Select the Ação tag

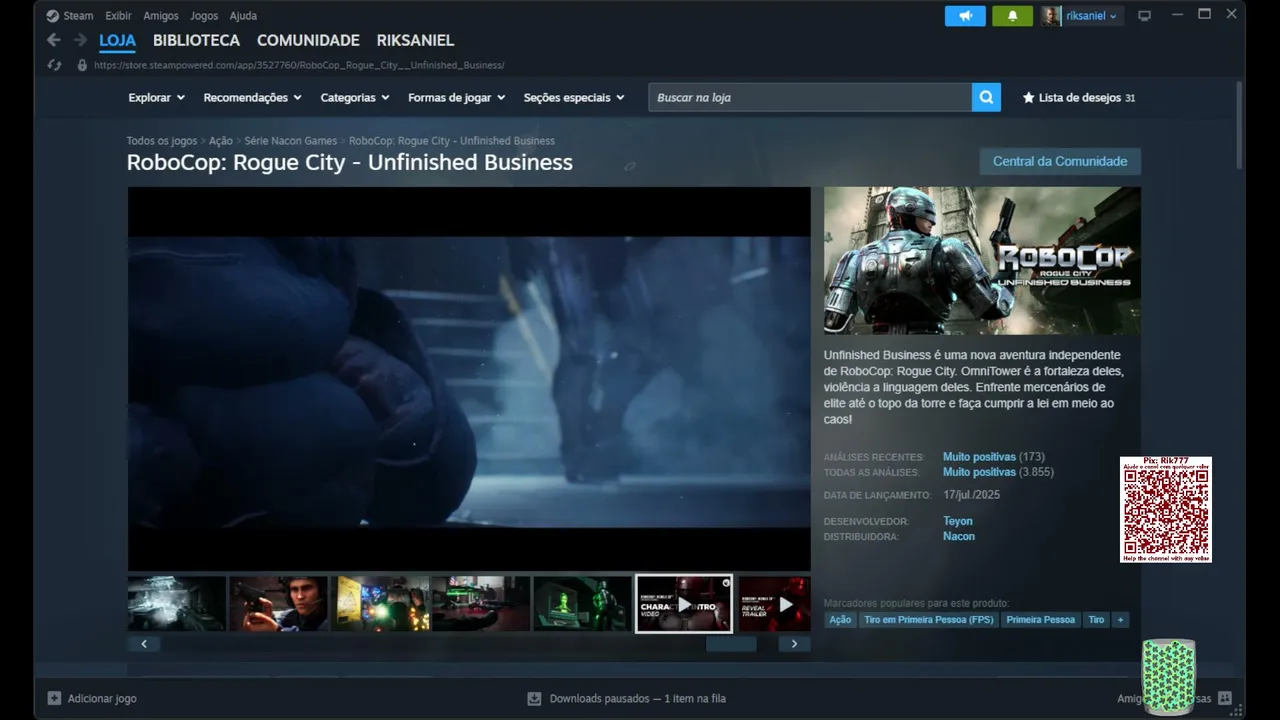[x=840, y=620]
